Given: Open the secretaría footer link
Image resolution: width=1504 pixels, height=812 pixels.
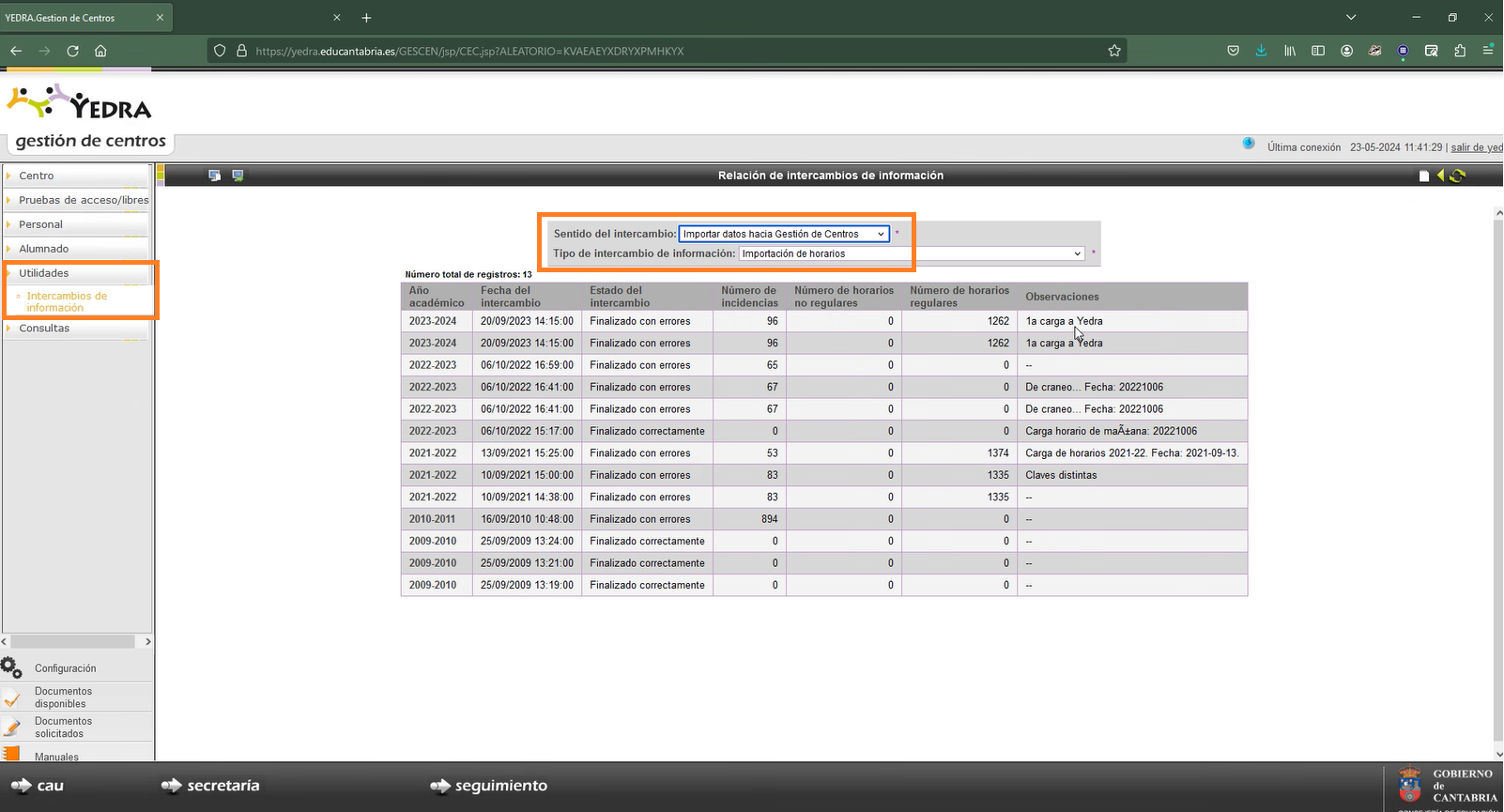Looking at the screenshot, I should point(210,786).
